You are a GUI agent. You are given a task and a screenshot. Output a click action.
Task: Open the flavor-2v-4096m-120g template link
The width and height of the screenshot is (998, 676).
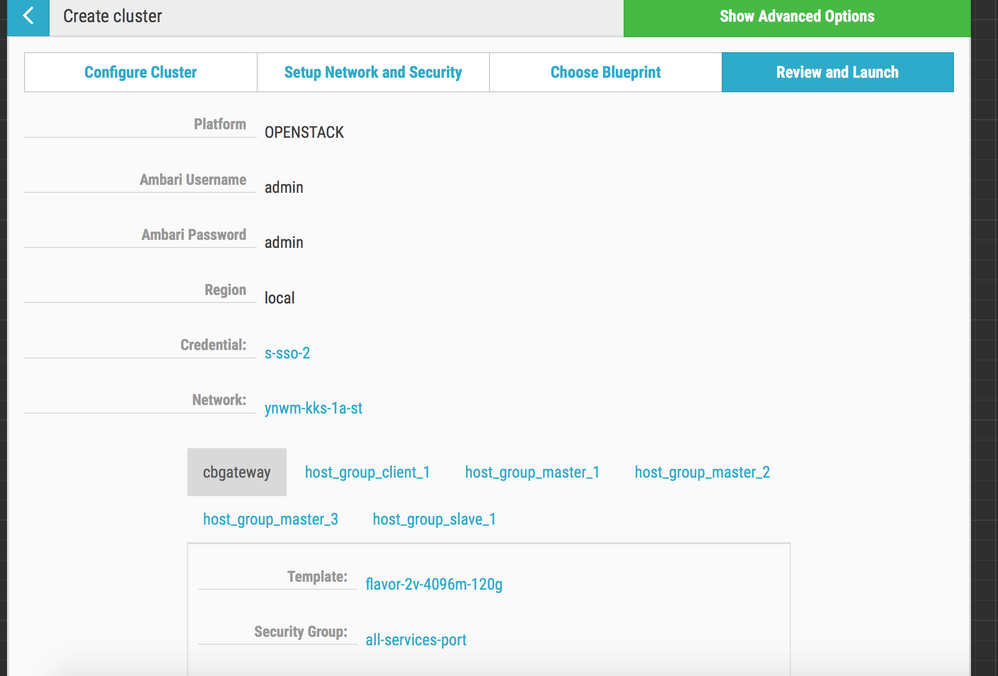(x=434, y=584)
